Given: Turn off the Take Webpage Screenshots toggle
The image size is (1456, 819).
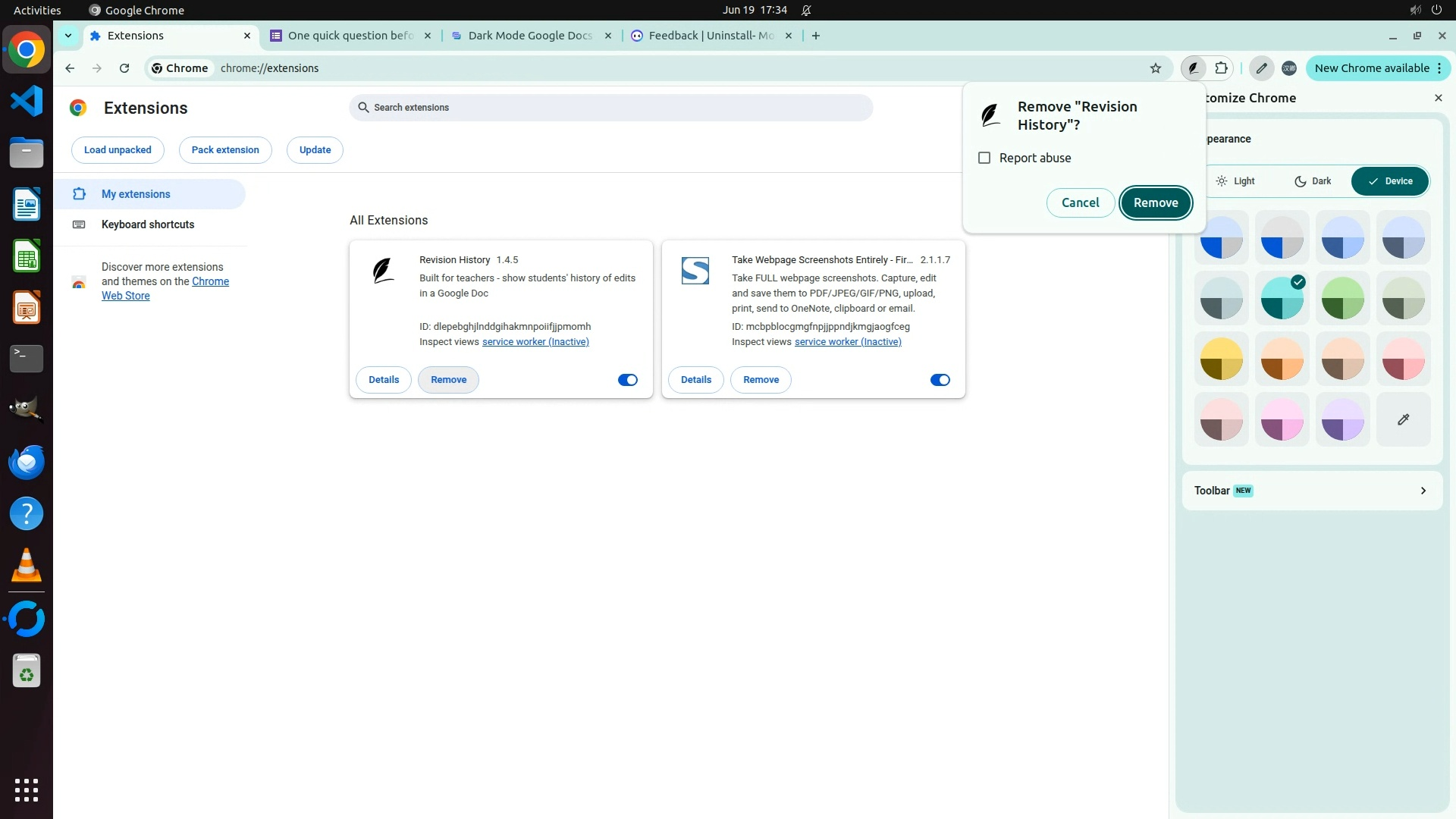Looking at the screenshot, I should pyautogui.click(x=940, y=380).
